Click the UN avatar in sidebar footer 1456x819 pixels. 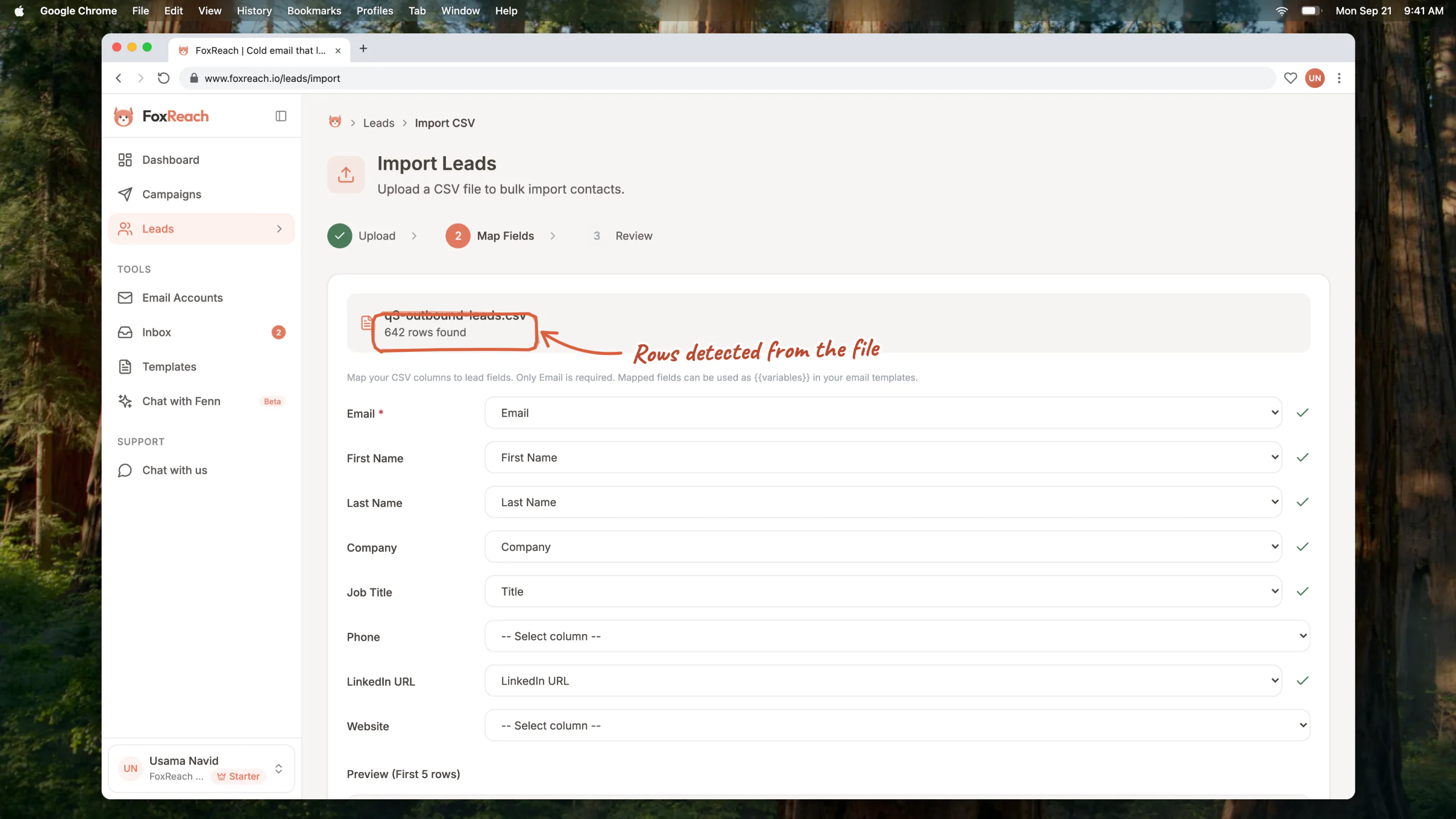click(130, 768)
